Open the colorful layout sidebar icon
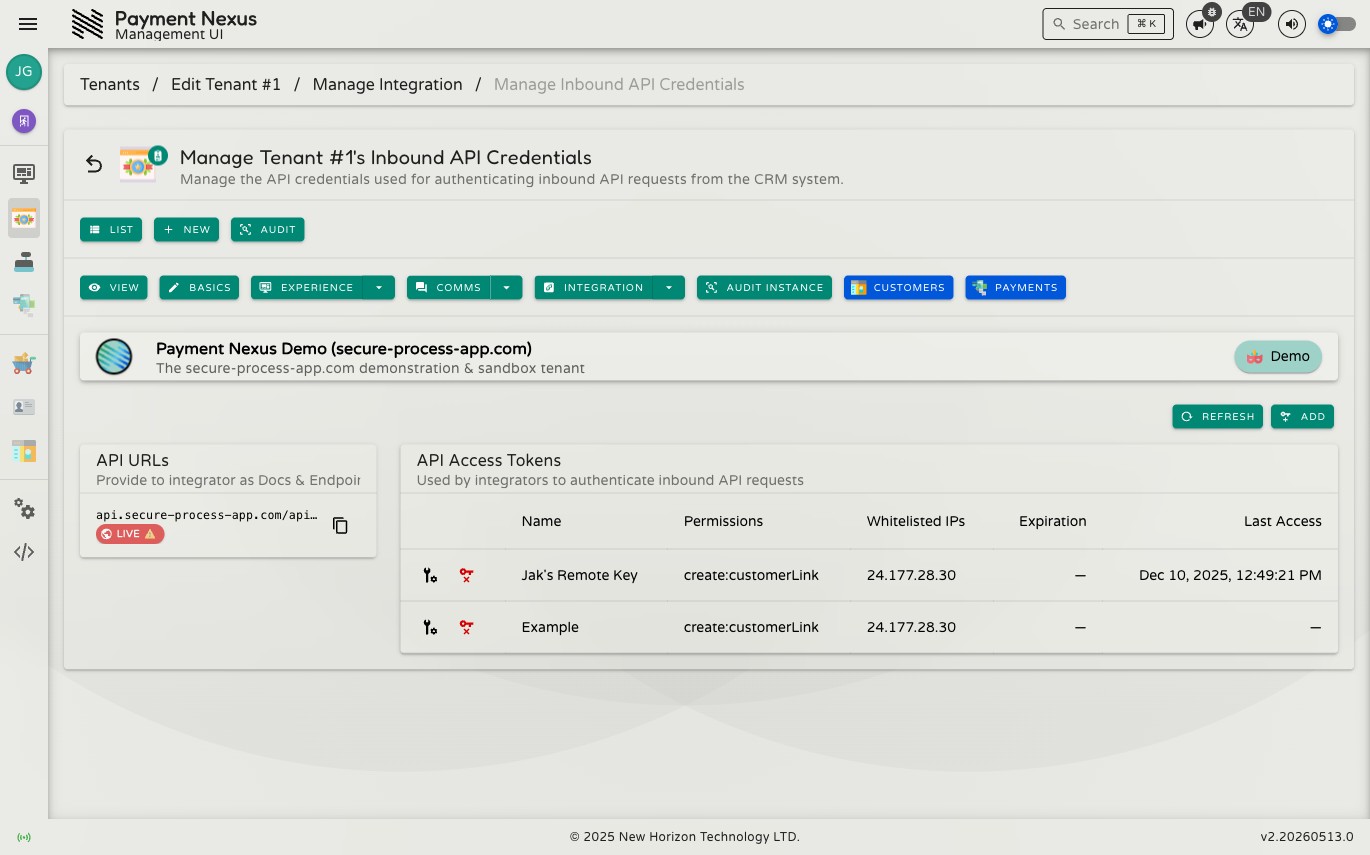The width and height of the screenshot is (1370, 855). coord(24,451)
